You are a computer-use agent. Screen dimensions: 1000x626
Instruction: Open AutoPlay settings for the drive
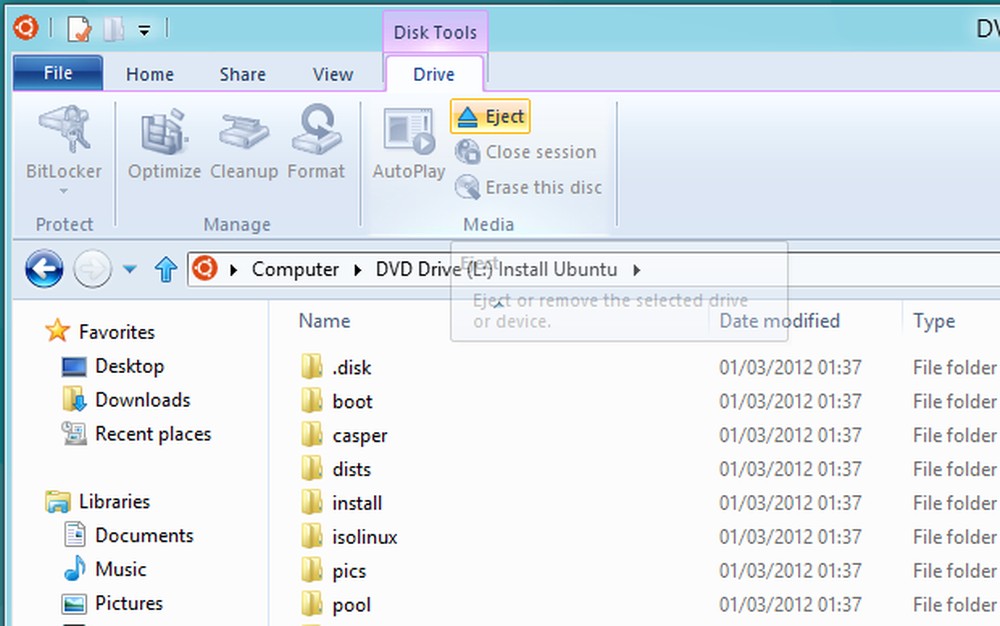(407, 140)
